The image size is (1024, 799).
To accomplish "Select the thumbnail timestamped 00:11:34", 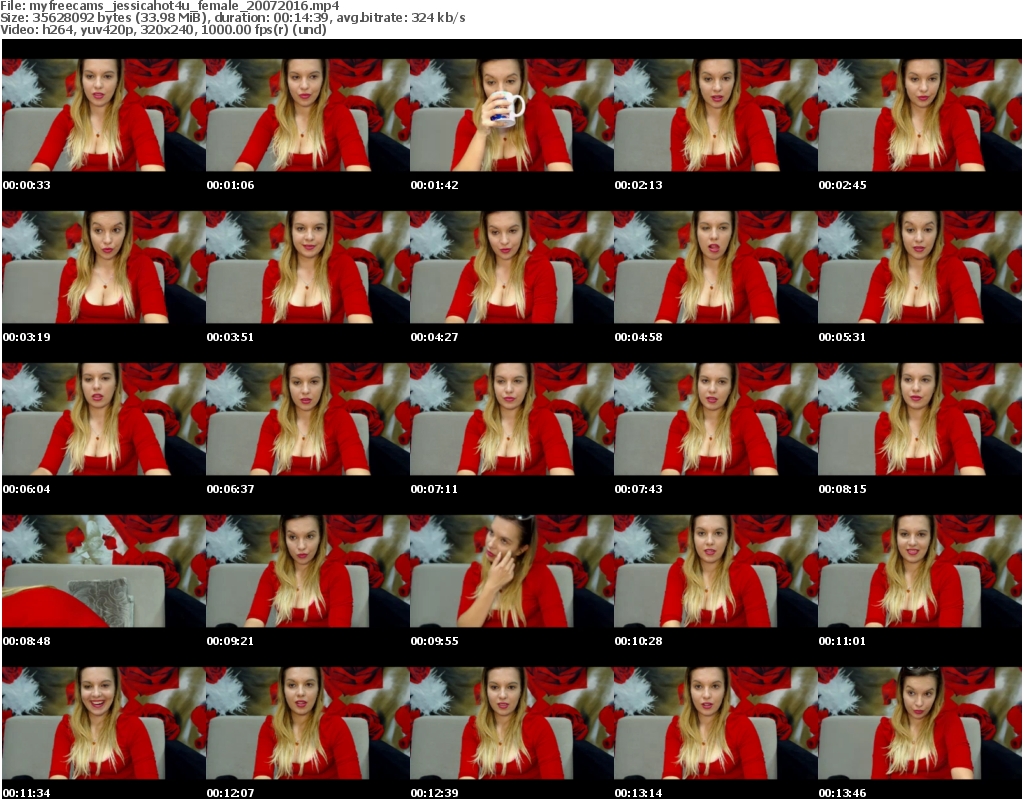I will [x=104, y=723].
